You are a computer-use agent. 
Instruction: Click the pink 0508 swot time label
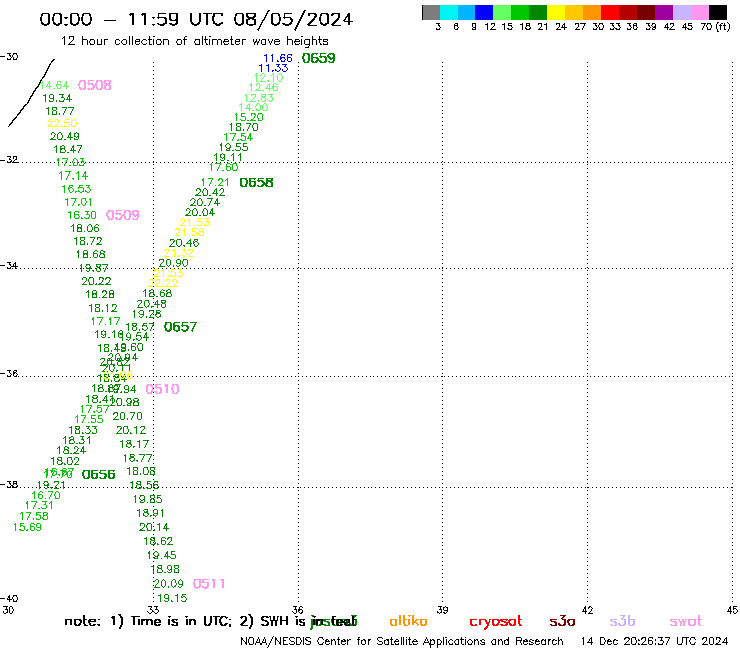pos(94,85)
